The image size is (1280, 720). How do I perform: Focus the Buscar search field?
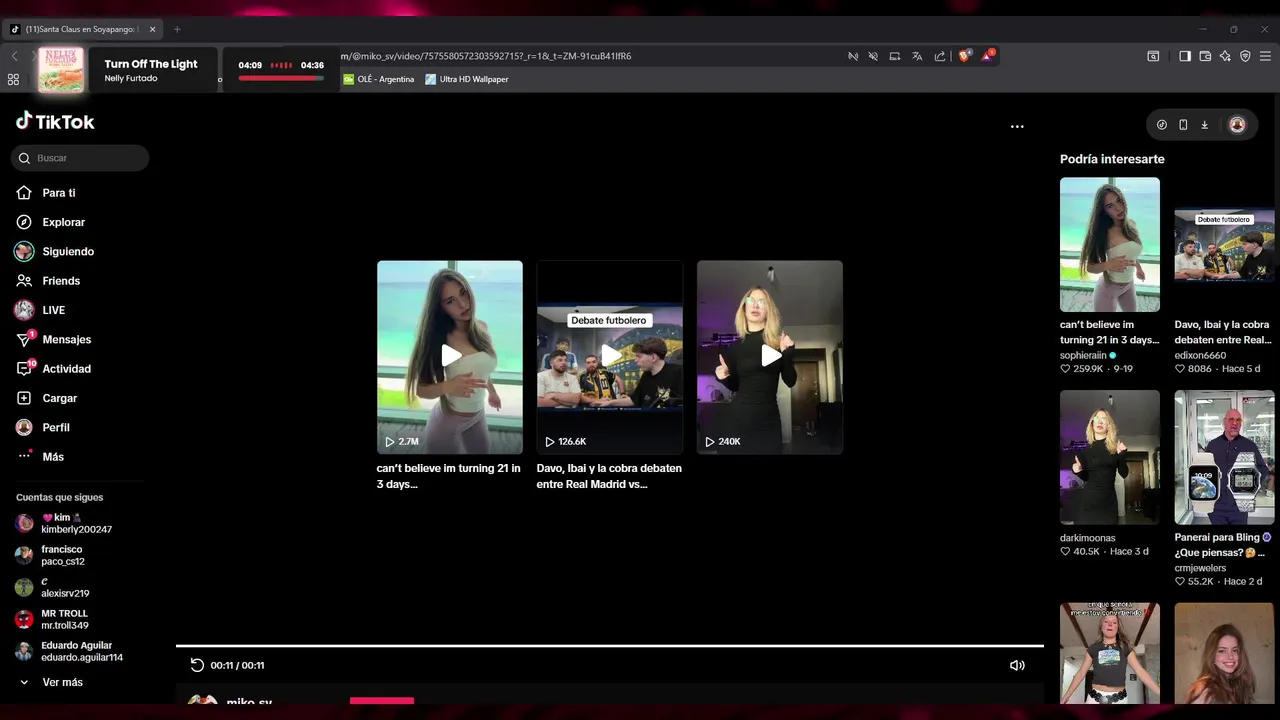tap(80, 158)
